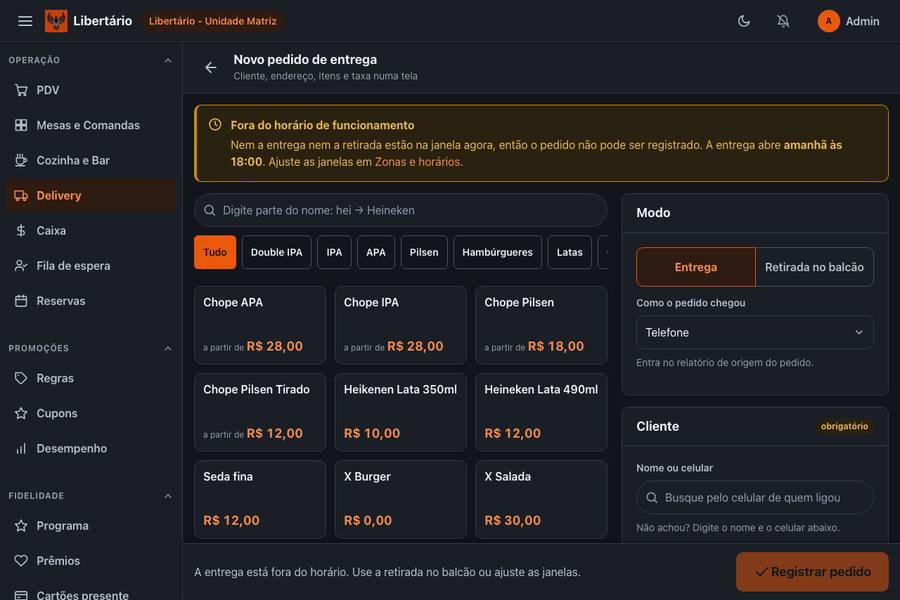Open Cozinha e Bar
This screenshot has height=600, width=900.
point(92,160)
